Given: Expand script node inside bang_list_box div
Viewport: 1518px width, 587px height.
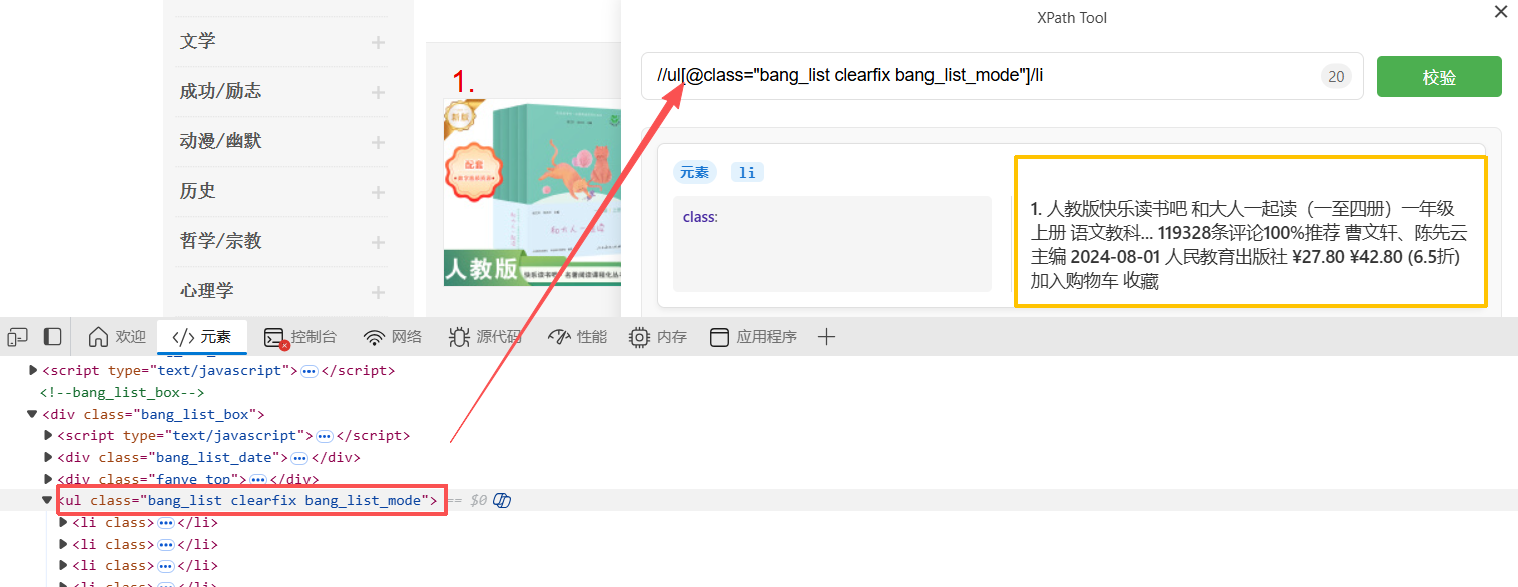Looking at the screenshot, I should point(47,435).
